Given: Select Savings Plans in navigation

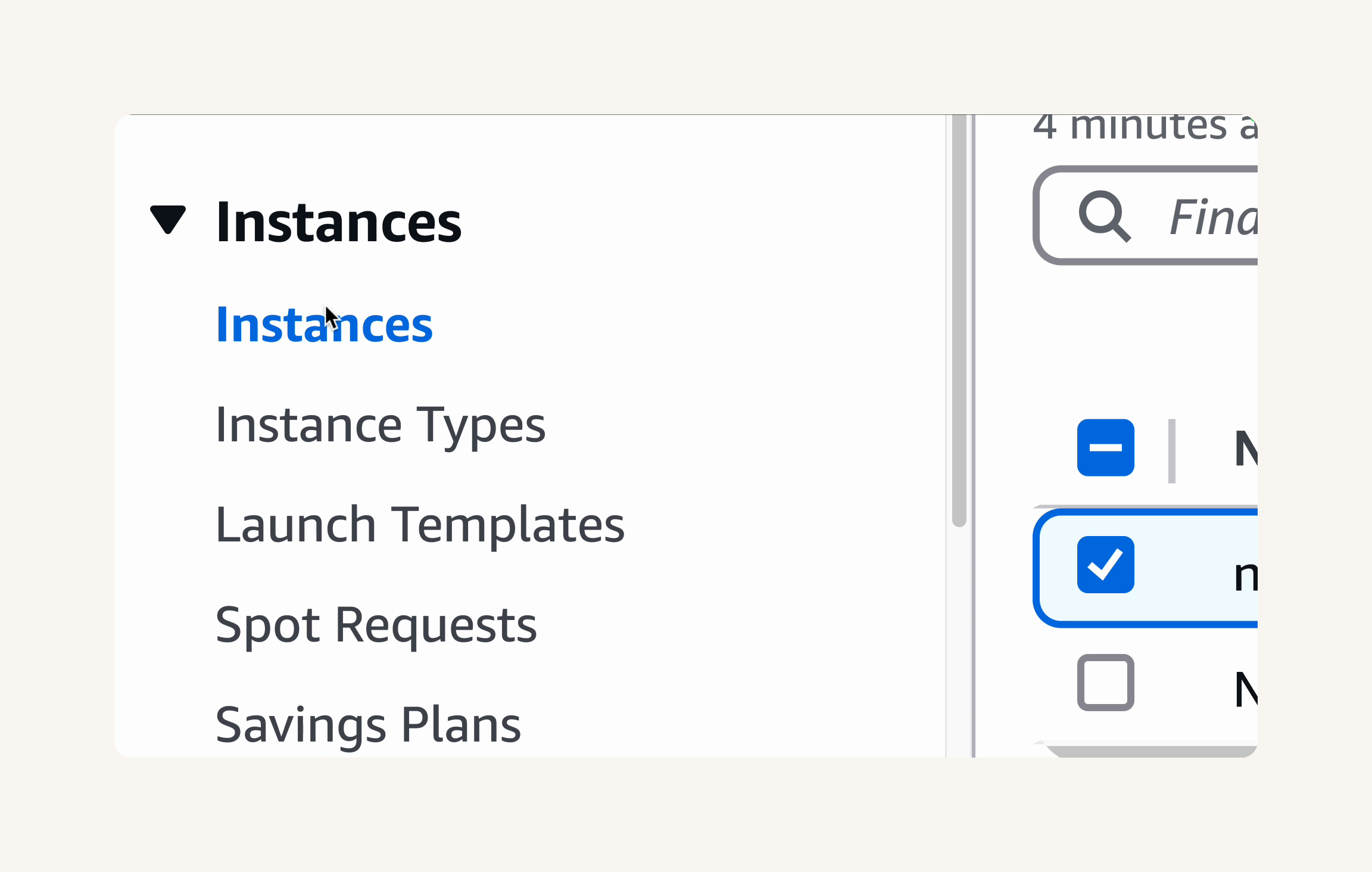Looking at the screenshot, I should [x=369, y=725].
